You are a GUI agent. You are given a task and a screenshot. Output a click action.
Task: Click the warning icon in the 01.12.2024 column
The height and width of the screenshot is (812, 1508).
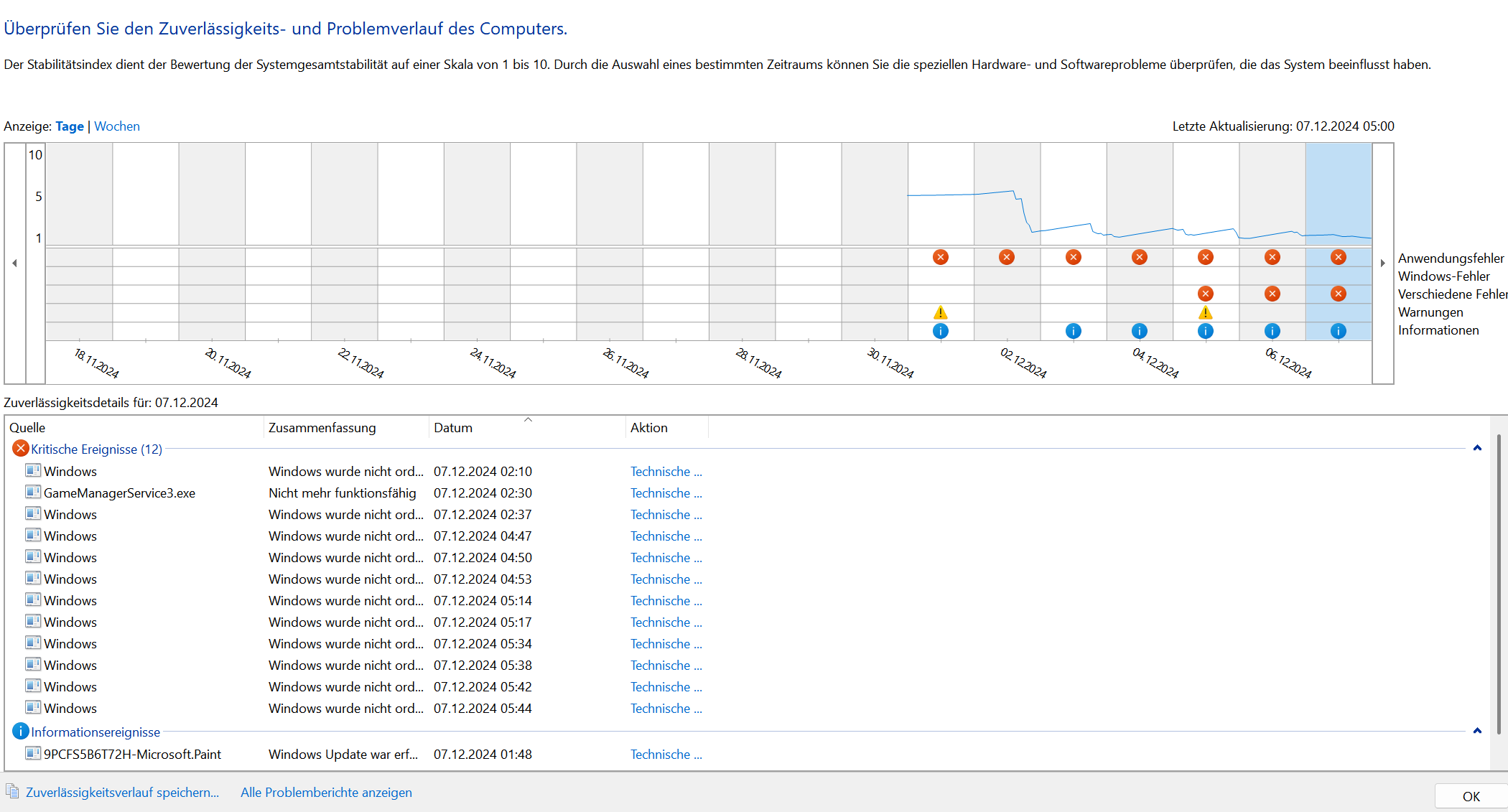[940, 312]
